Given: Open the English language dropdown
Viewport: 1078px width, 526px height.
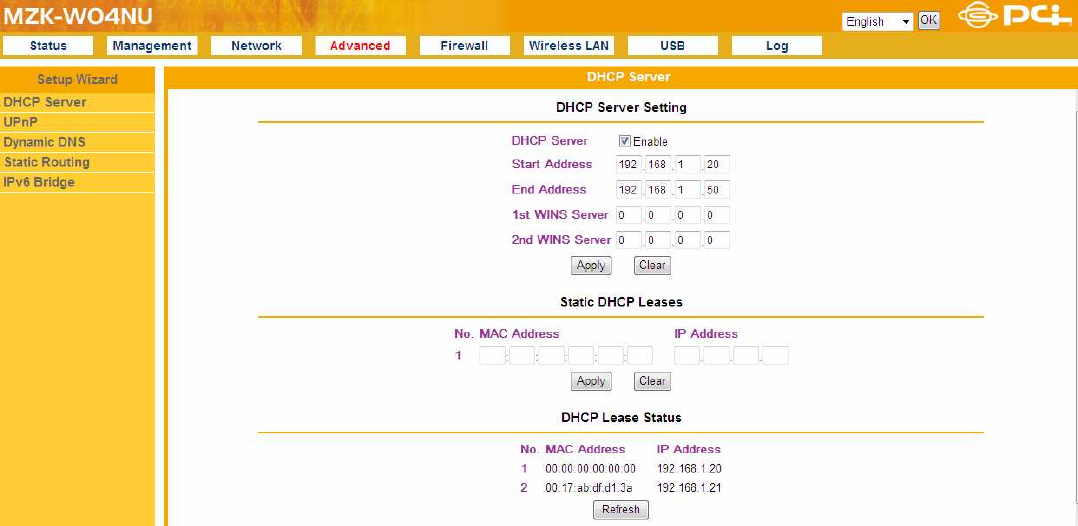Looking at the screenshot, I should 877,21.
